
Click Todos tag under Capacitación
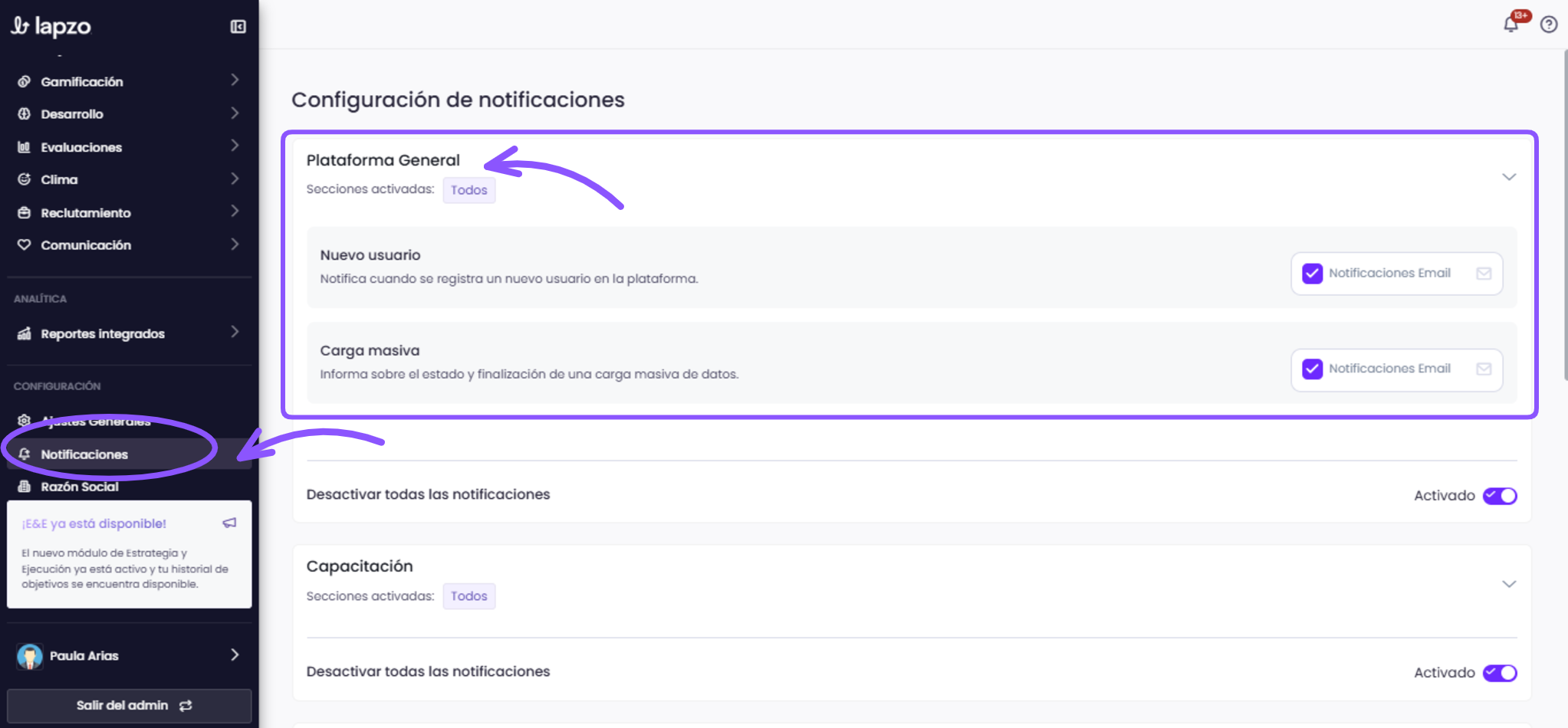tap(468, 596)
